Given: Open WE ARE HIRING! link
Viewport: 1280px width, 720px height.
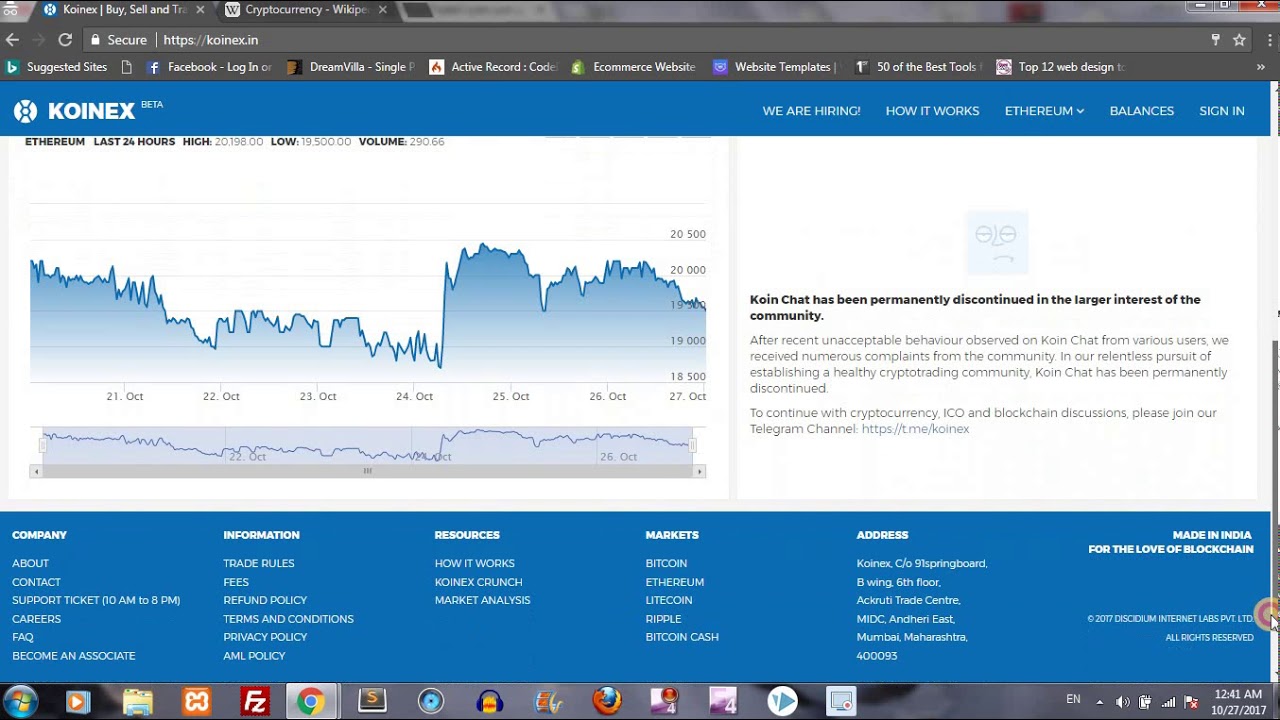Looking at the screenshot, I should [811, 111].
